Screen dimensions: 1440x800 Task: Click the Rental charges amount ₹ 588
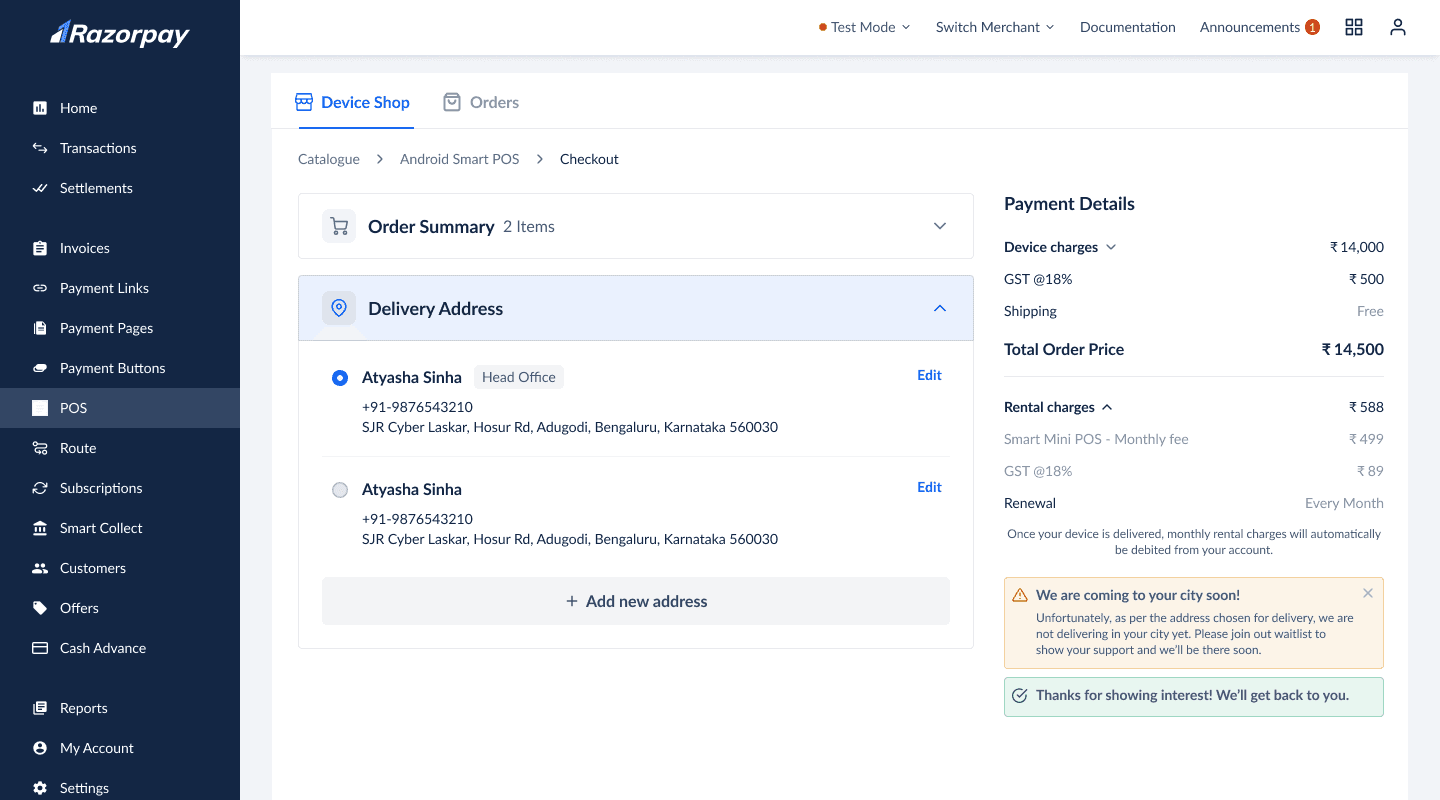click(1366, 407)
